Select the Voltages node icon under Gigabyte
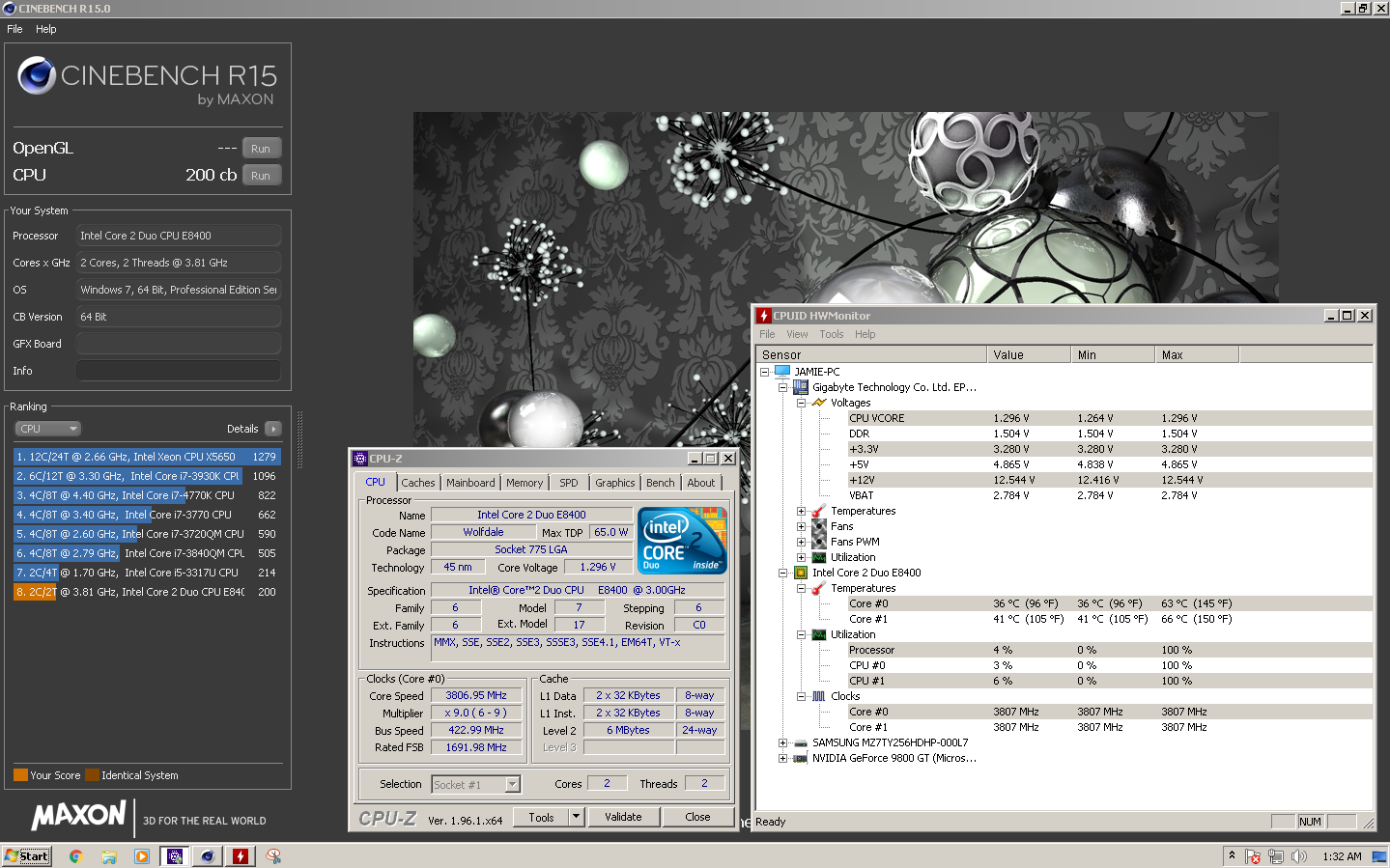The width and height of the screenshot is (1390, 868). click(819, 403)
